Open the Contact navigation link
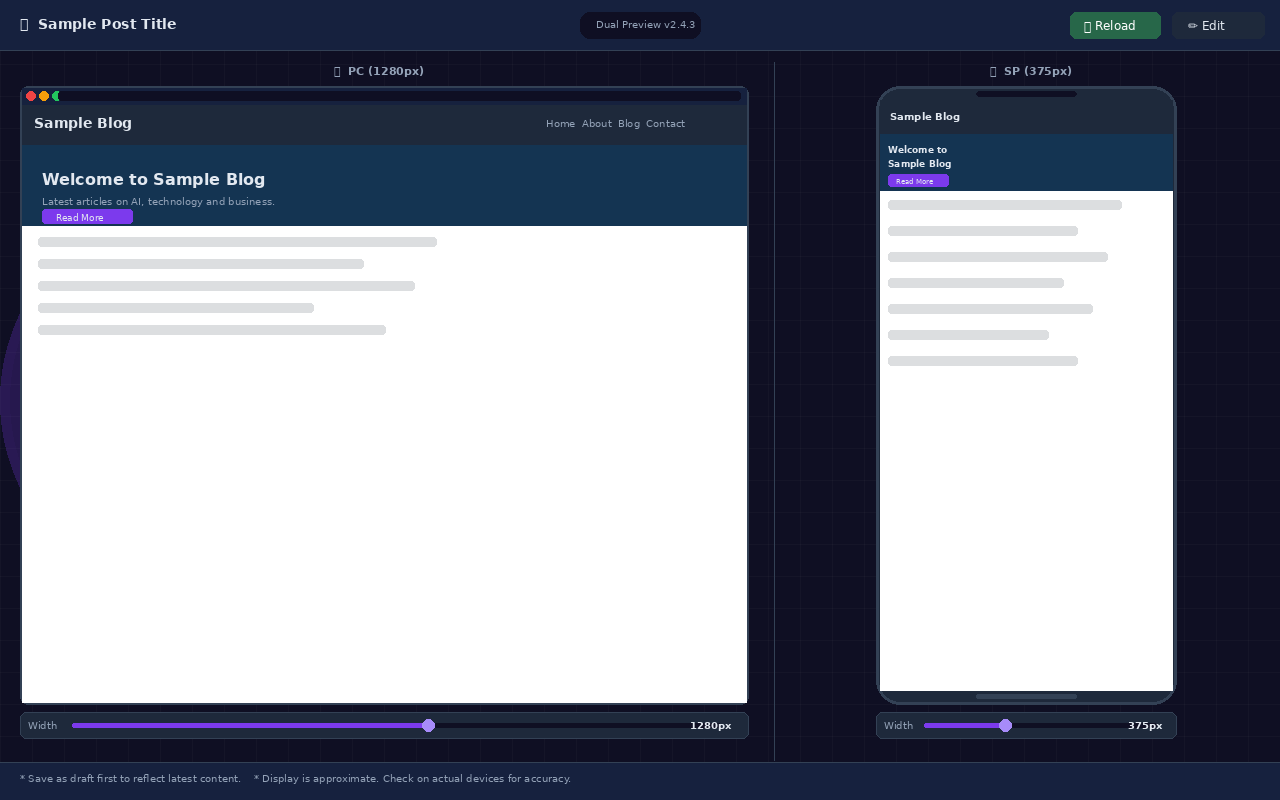 [665, 123]
